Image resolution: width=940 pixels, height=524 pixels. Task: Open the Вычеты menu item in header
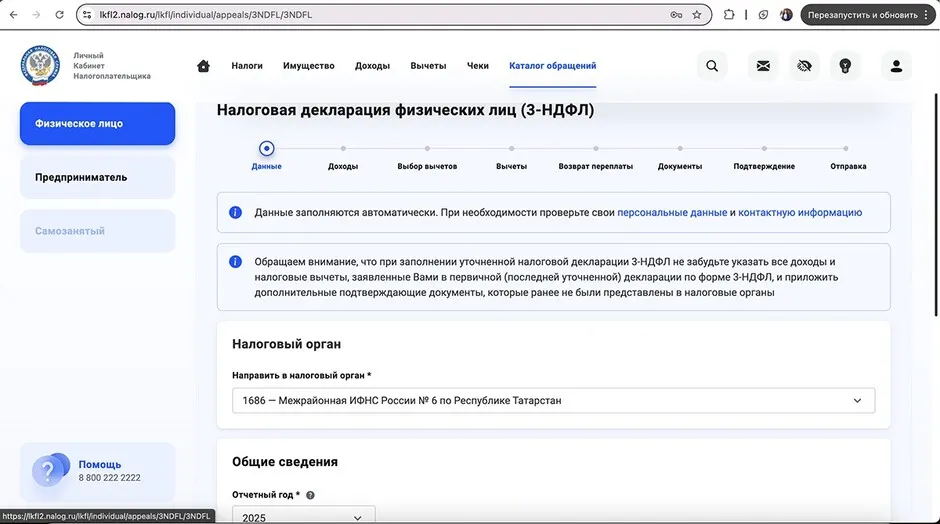tap(428, 66)
